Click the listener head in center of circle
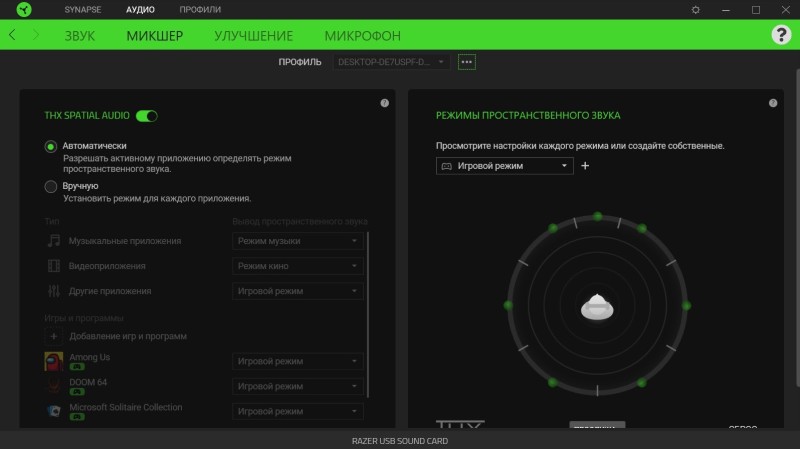Image resolution: width=800 pixels, height=449 pixels. coord(597,307)
